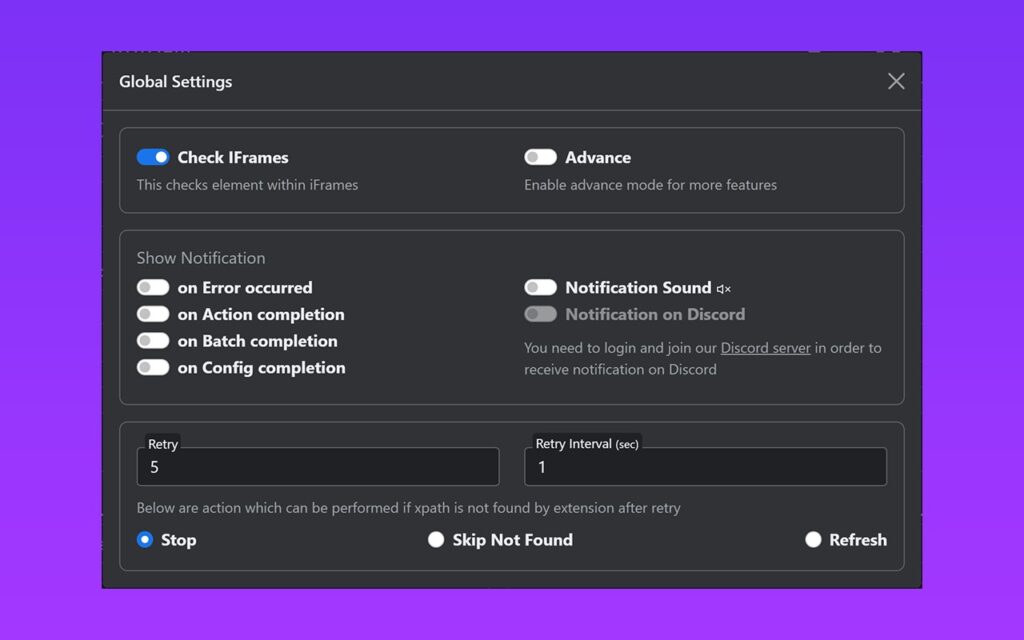
Task: Pick the Refresh radio option
Action: 813,540
